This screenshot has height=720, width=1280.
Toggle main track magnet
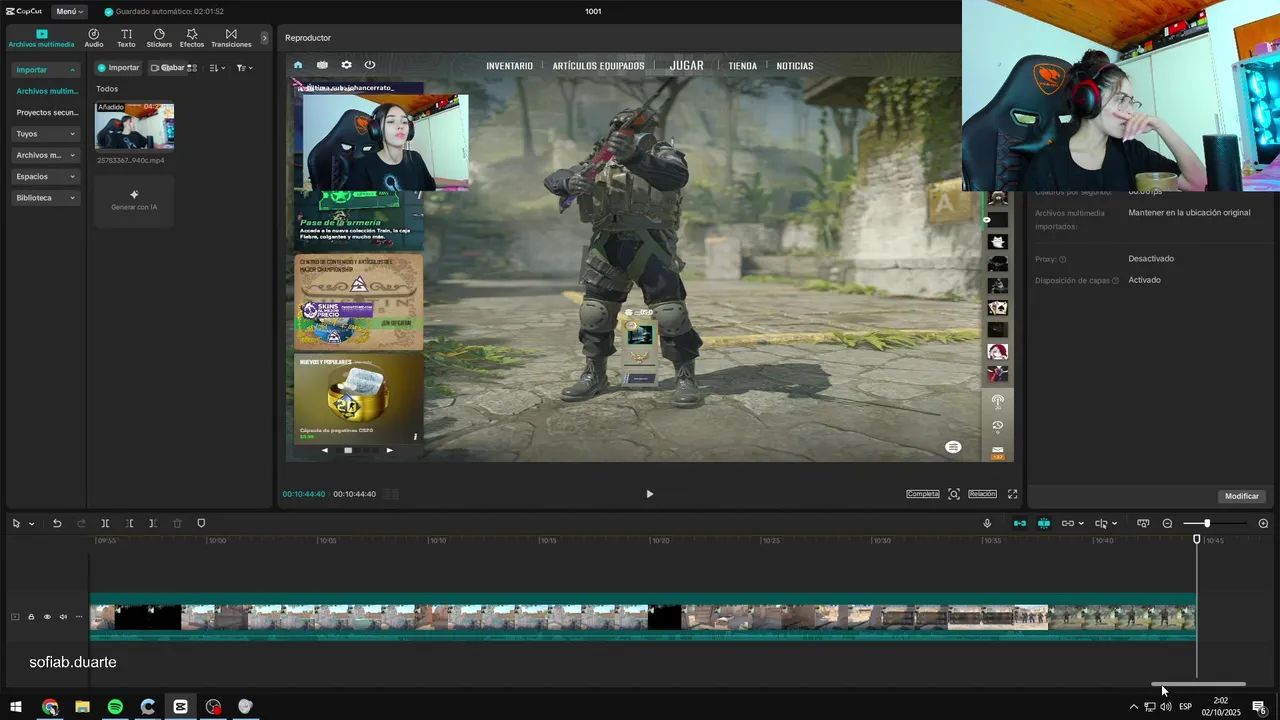(x=1020, y=524)
